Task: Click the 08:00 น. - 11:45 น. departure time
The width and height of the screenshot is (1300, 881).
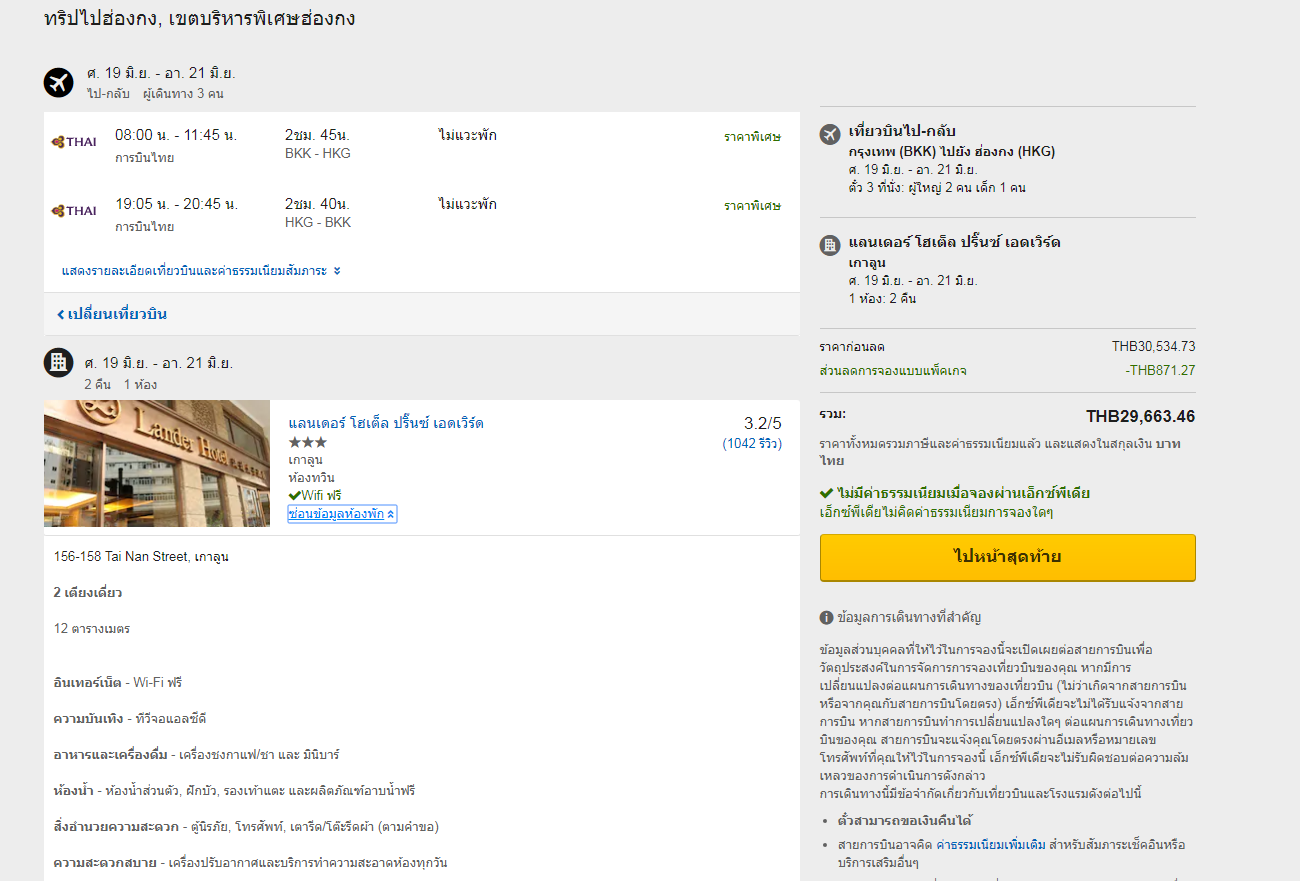Action: click(x=176, y=135)
